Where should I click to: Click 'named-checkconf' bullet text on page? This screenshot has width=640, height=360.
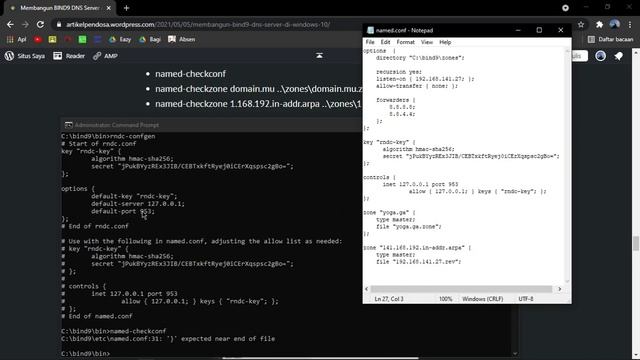pyautogui.click(x=190, y=74)
